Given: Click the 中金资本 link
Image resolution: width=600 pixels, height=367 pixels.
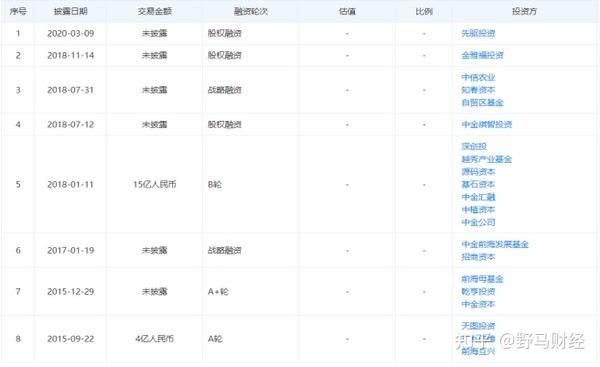Looking at the screenshot, I should click(478, 304).
